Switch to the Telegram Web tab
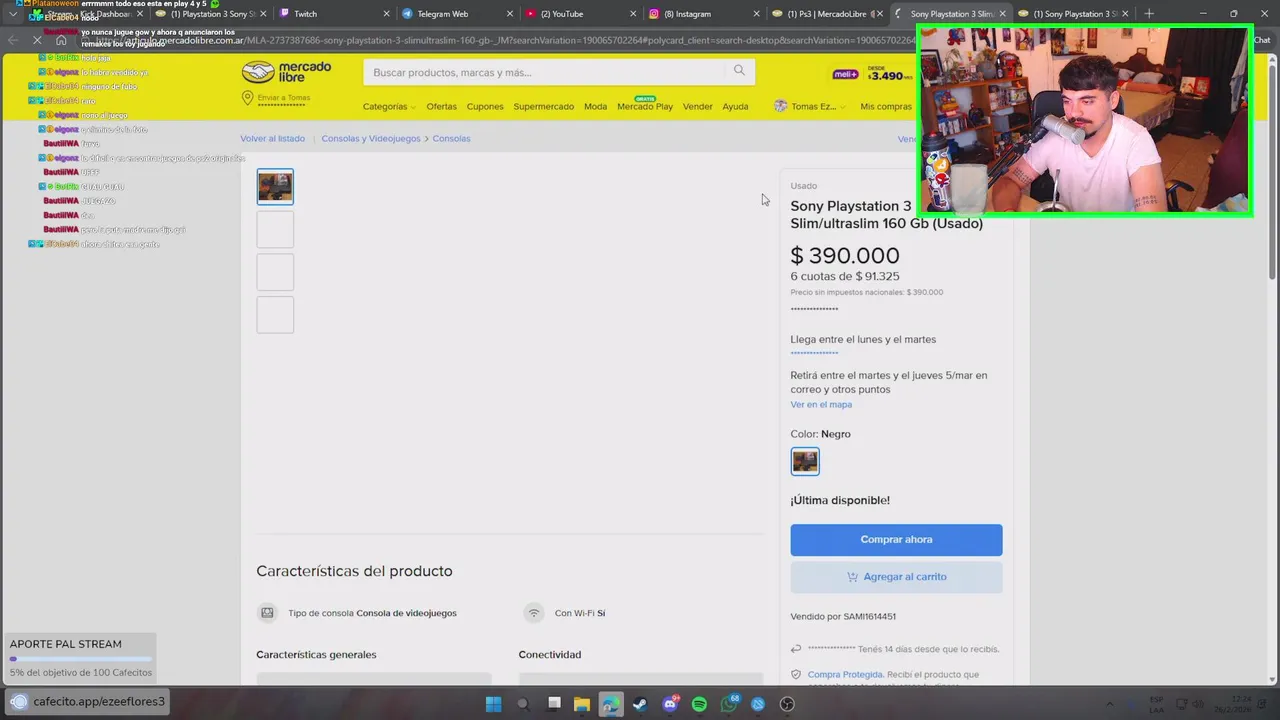The width and height of the screenshot is (1280, 720). [455, 14]
